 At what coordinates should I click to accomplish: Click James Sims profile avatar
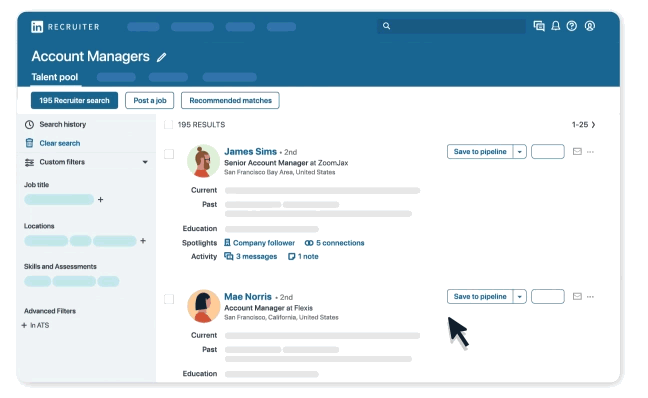point(203,161)
